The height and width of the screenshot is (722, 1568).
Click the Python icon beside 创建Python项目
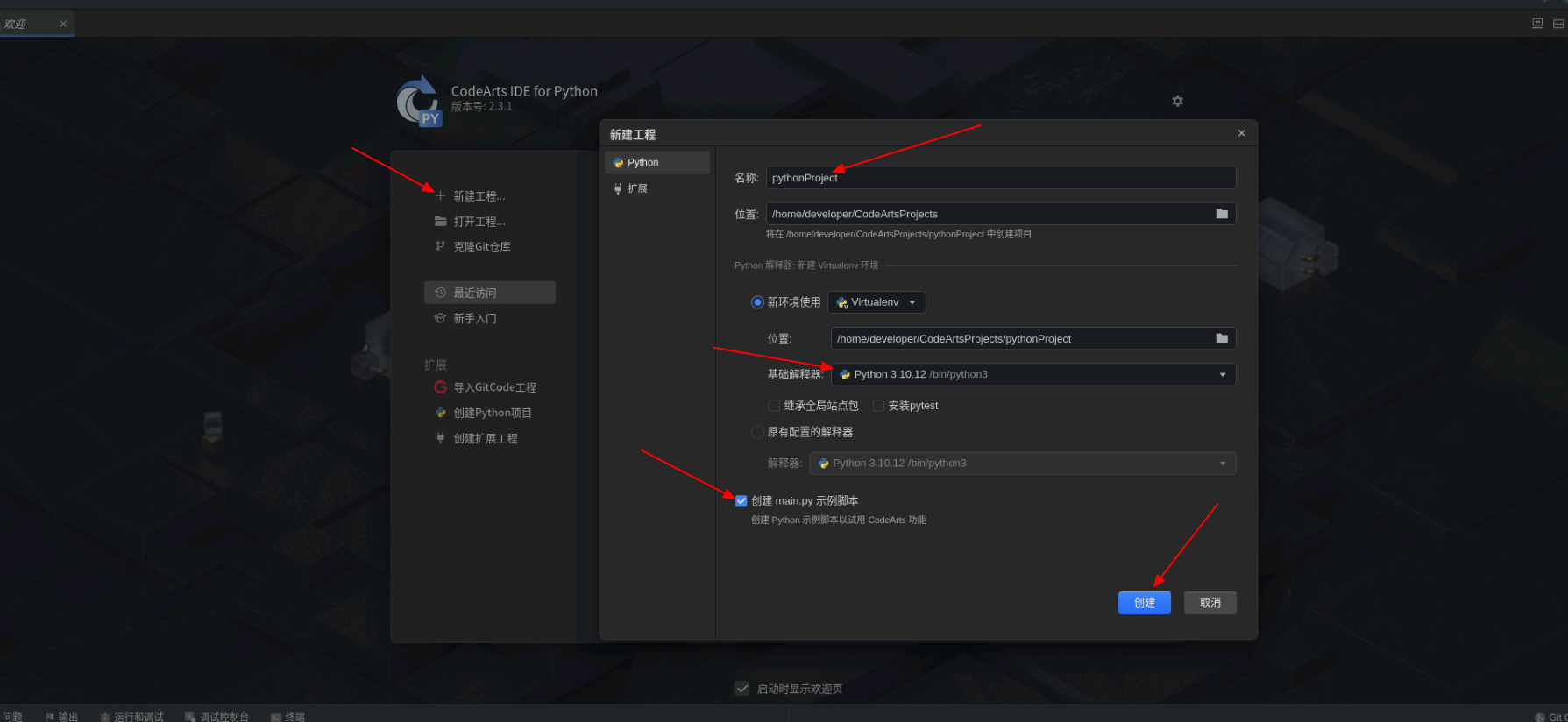441,412
